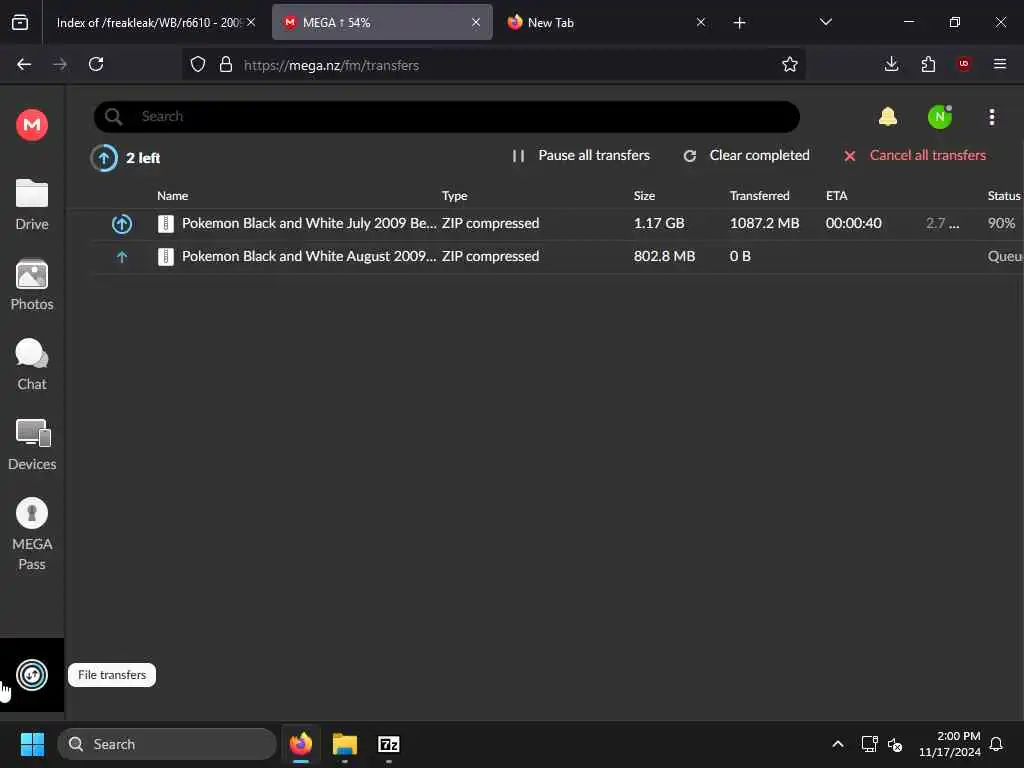Click the Windows taskbar Search box
Viewport: 1024px width, 768px height.
[x=167, y=744]
